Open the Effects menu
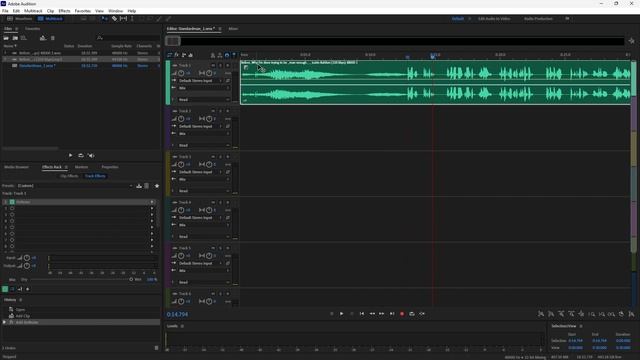Screen dimensions: 640x360 coord(64,11)
